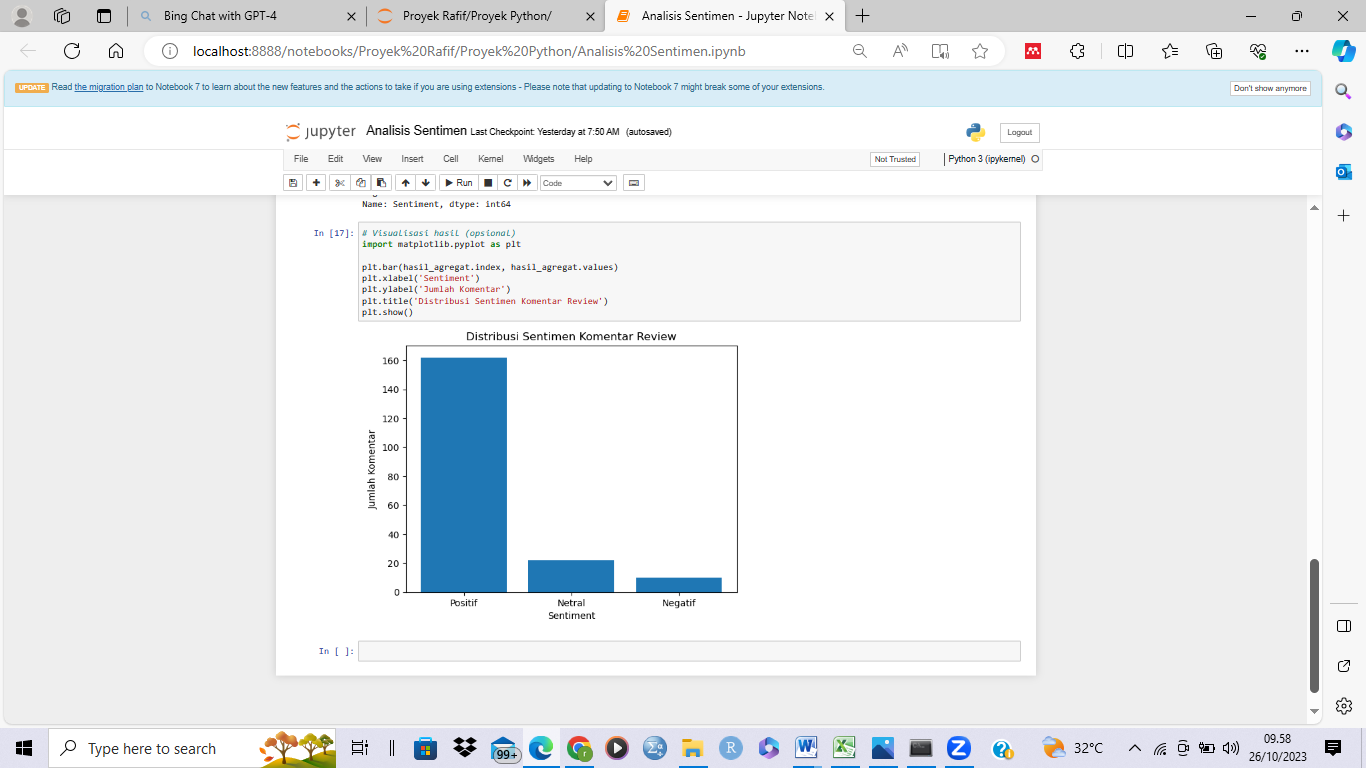Restart and run all cells with the fast-forward icon

click(x=527, y=183)
